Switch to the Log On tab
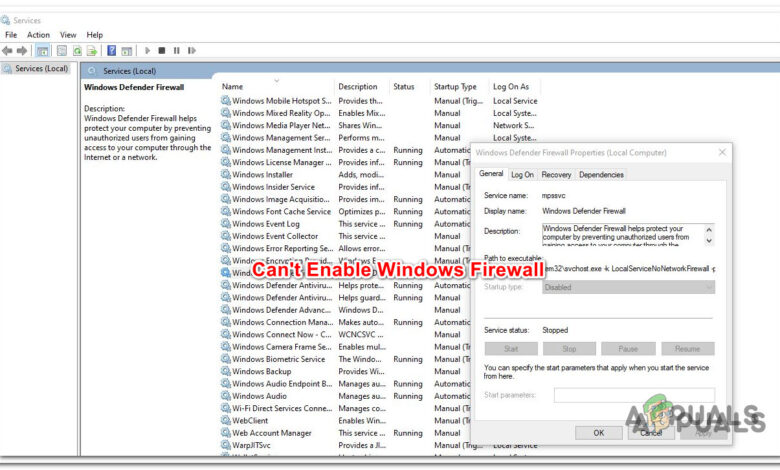 522,175
